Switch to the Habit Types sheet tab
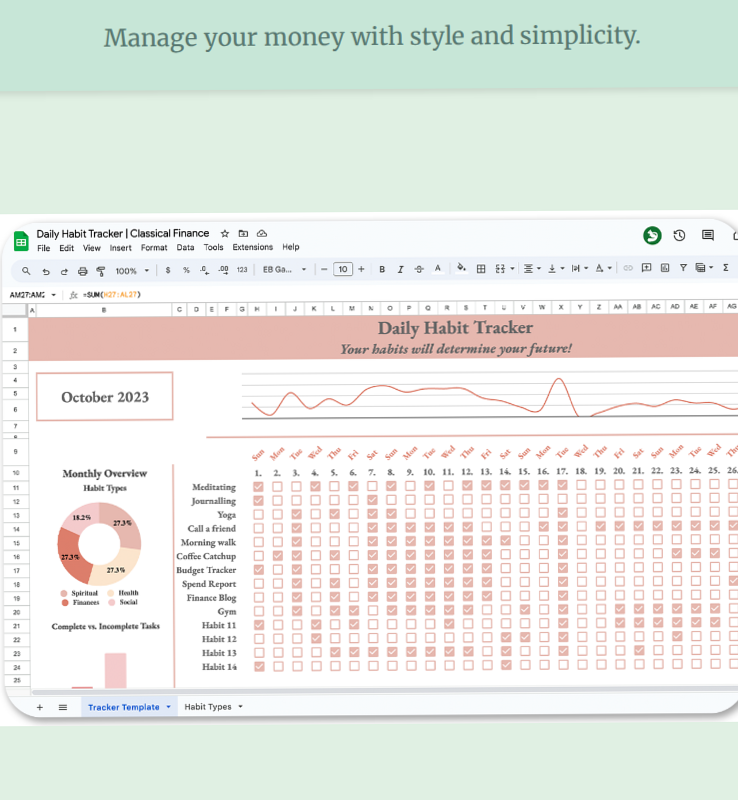Screen dimensions: 738x800 click(213, 707)
